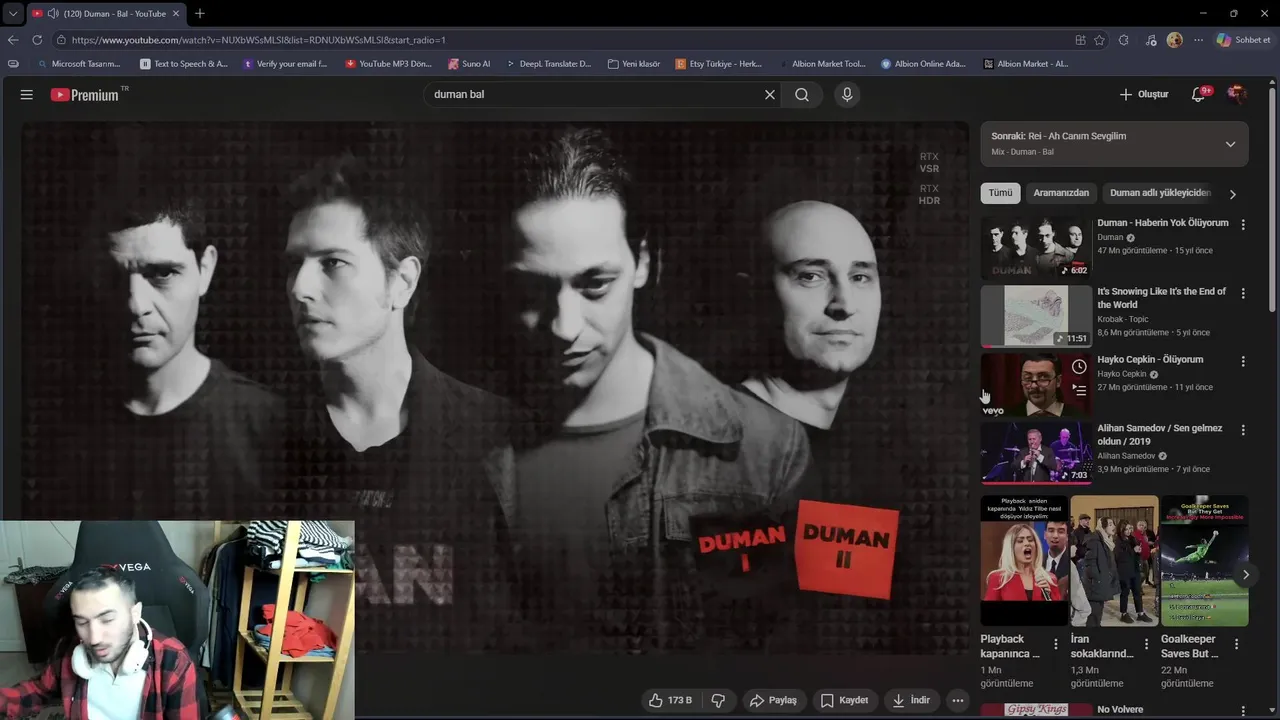Open the Albion Online Ada... bookmark
1280x720 pixels.
click(x=923, y=64)
